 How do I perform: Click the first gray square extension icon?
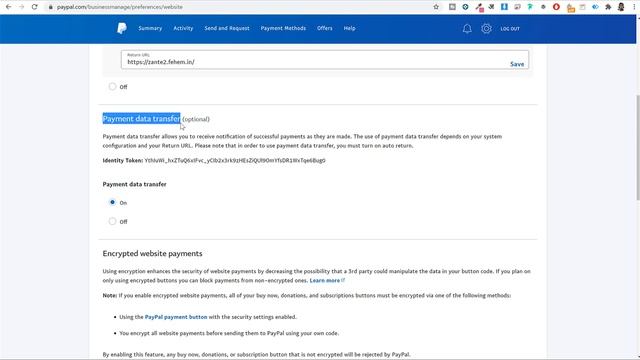[x=452, y=7]
